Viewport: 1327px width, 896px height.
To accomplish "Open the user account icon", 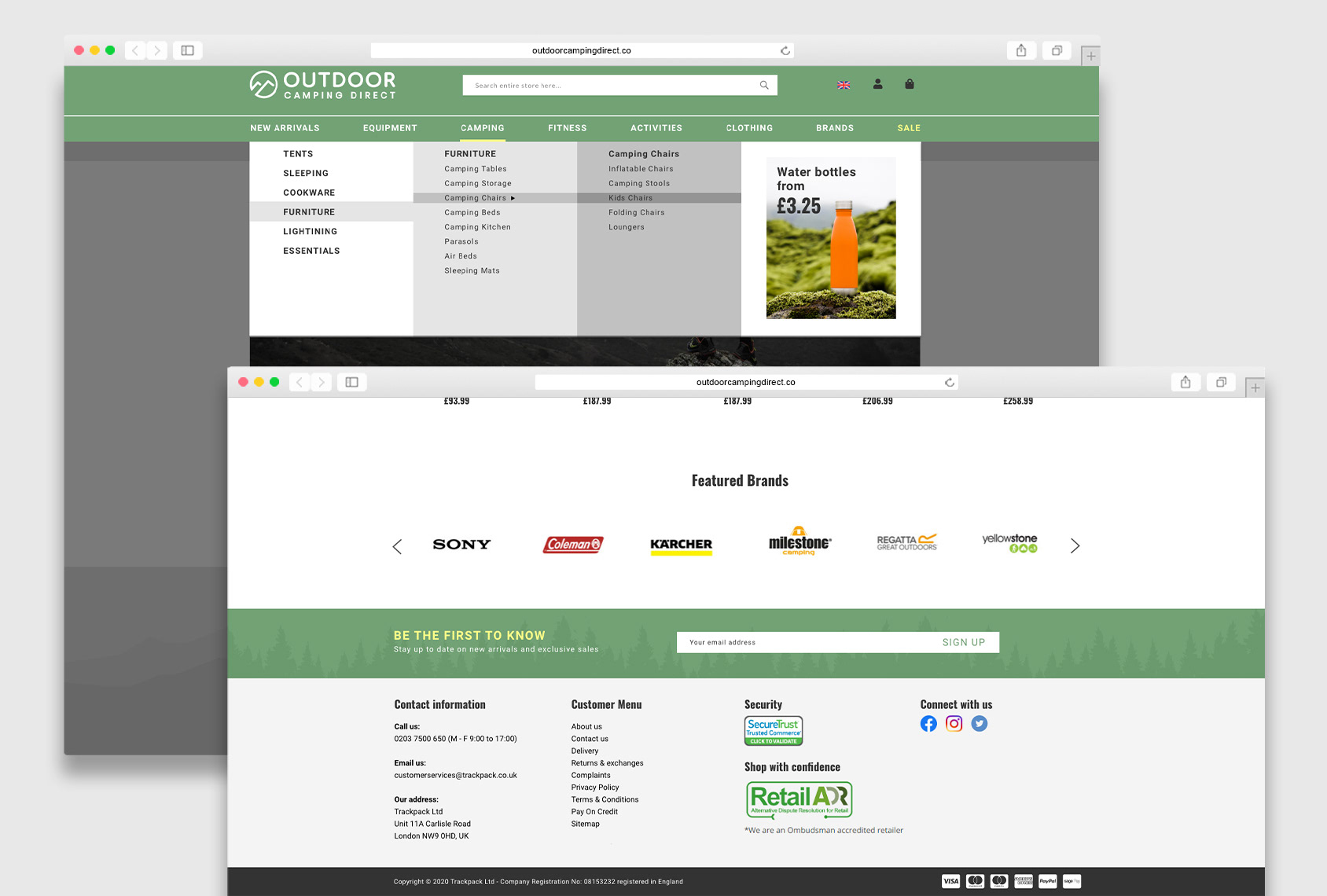I will 877,84.
